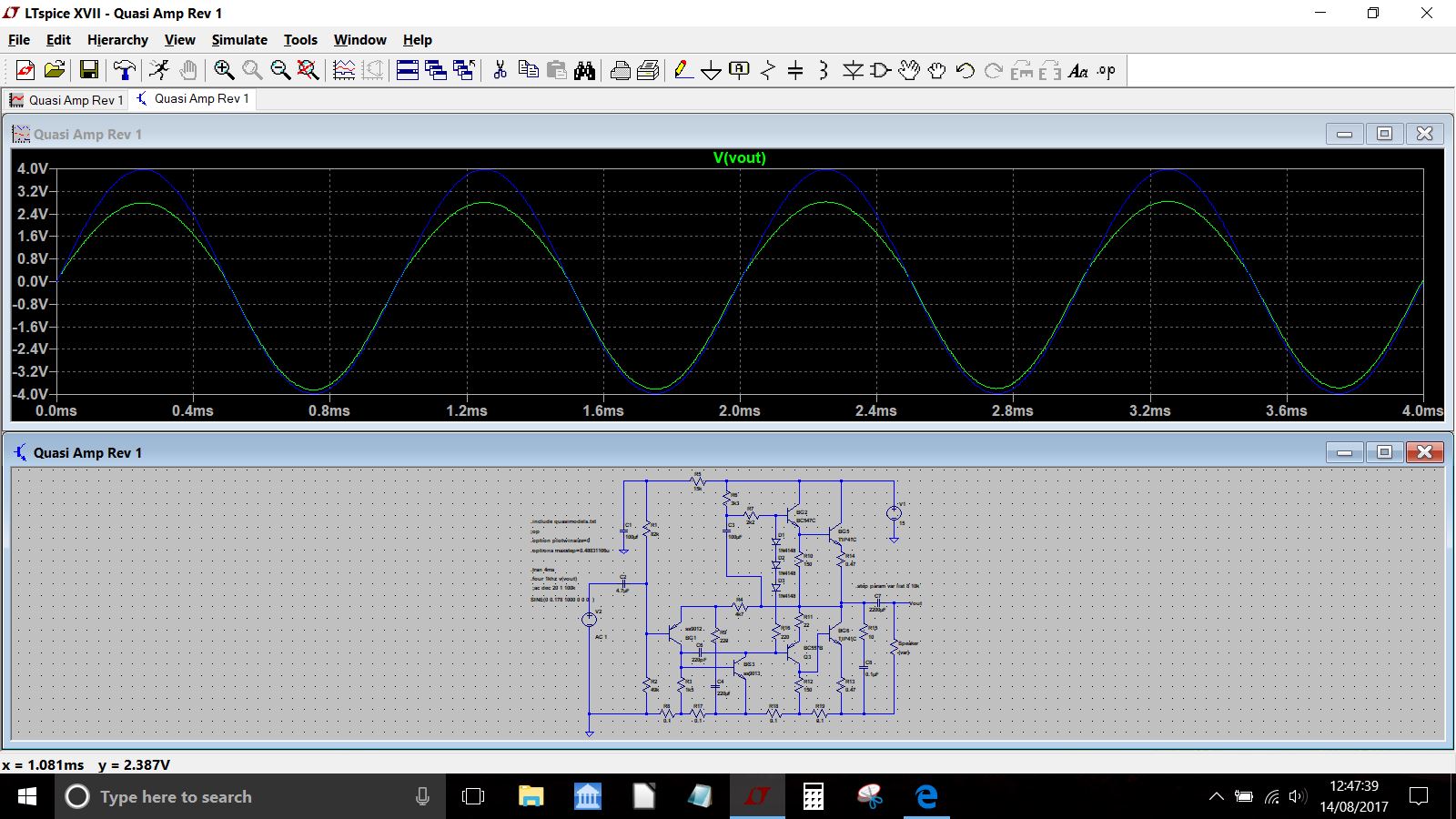
Task: Open the View menu
Action: 179,39
